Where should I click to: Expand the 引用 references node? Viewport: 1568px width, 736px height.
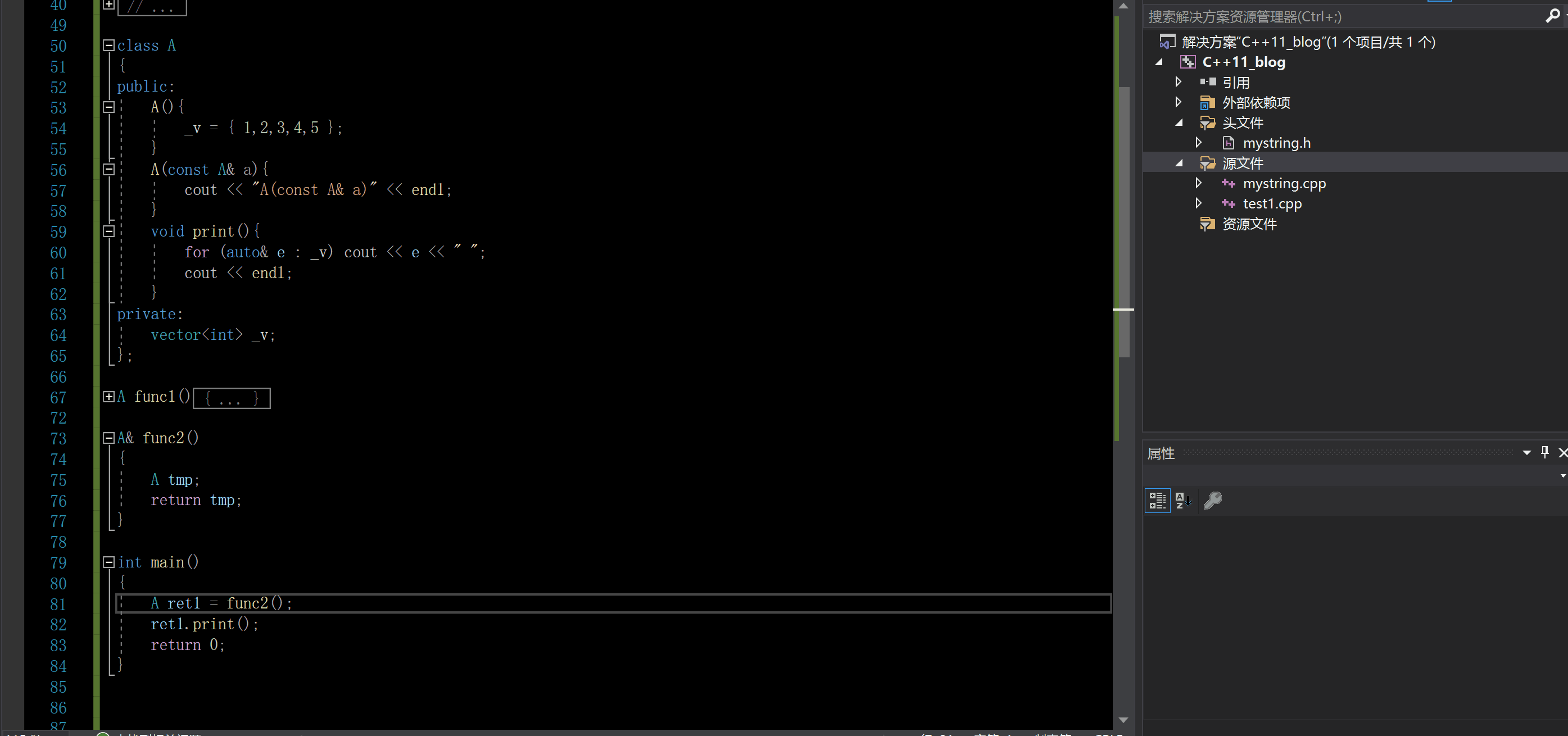1178,82
